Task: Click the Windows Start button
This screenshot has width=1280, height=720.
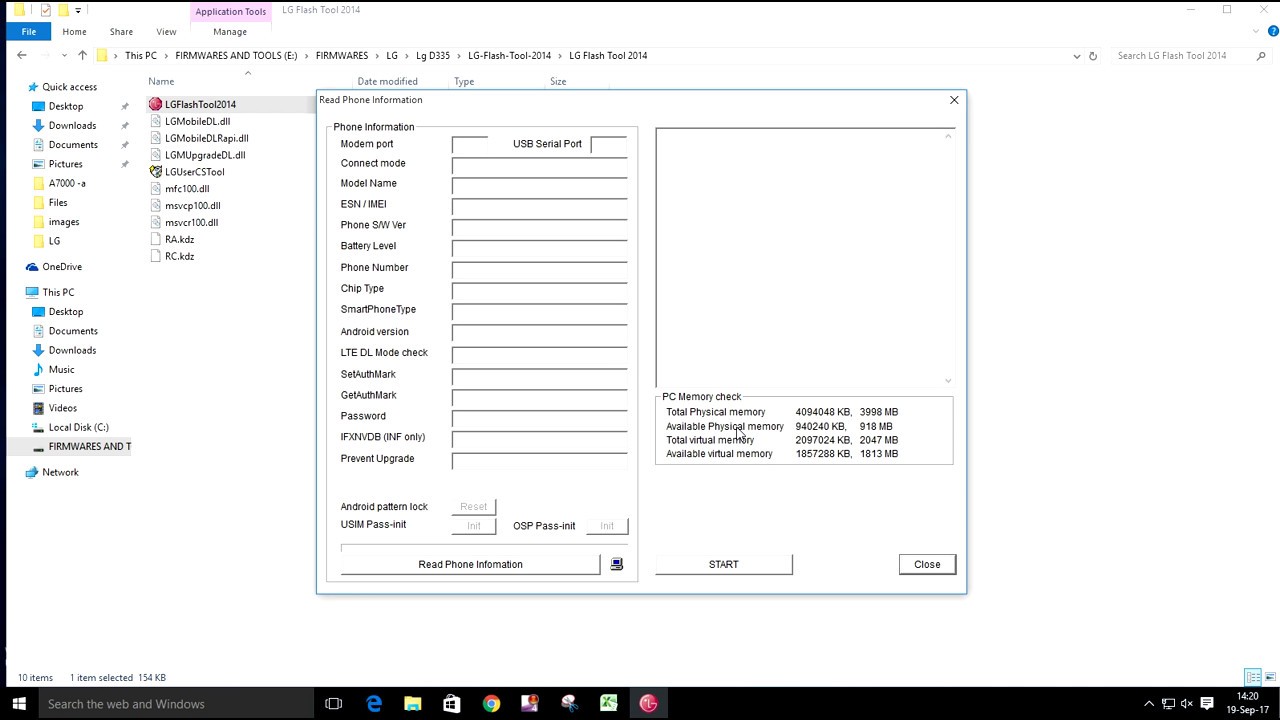Action: click(19, 704)
